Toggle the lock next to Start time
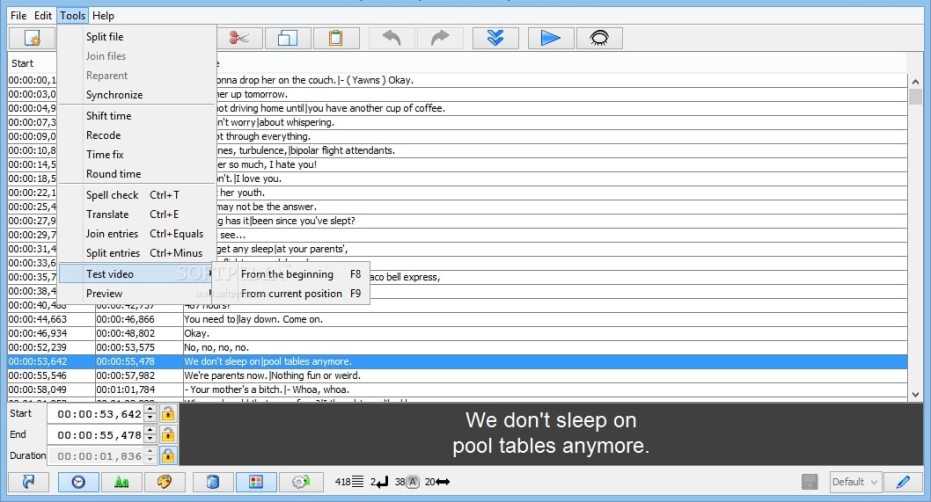The image size is (931, 502). [x=168, y=414]
